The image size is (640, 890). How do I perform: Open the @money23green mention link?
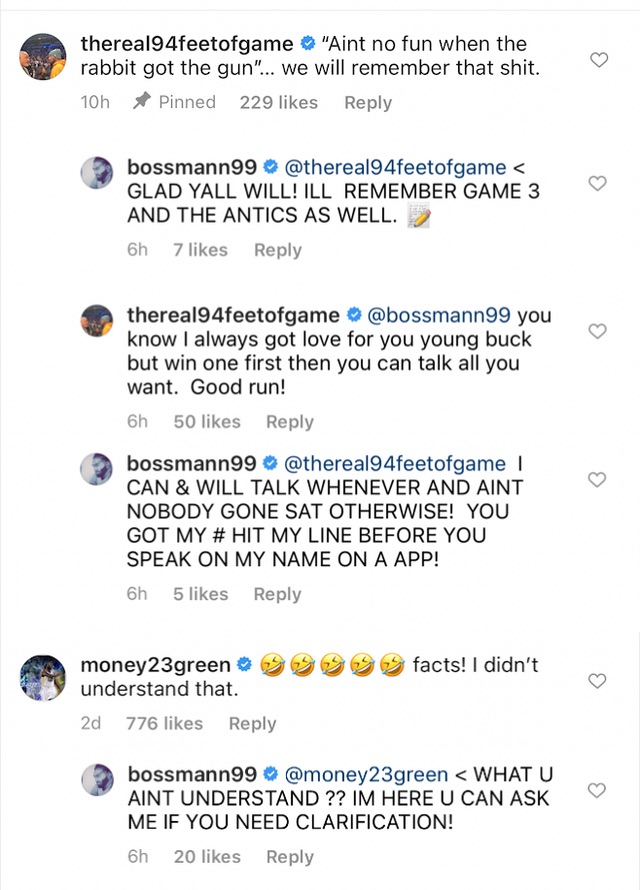pyautogui.click(x=367, y=774)
